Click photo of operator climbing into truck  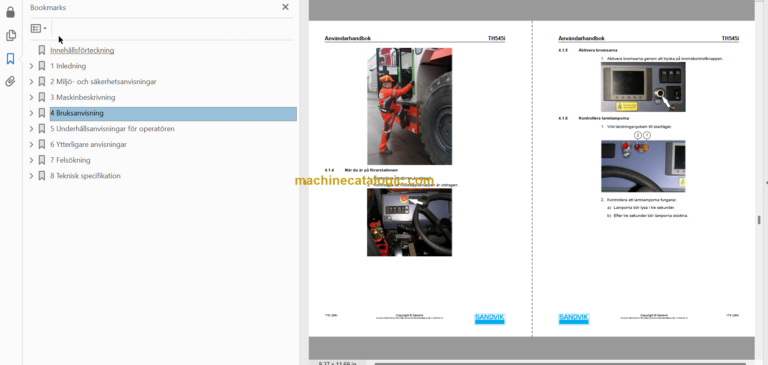point(409,106)
